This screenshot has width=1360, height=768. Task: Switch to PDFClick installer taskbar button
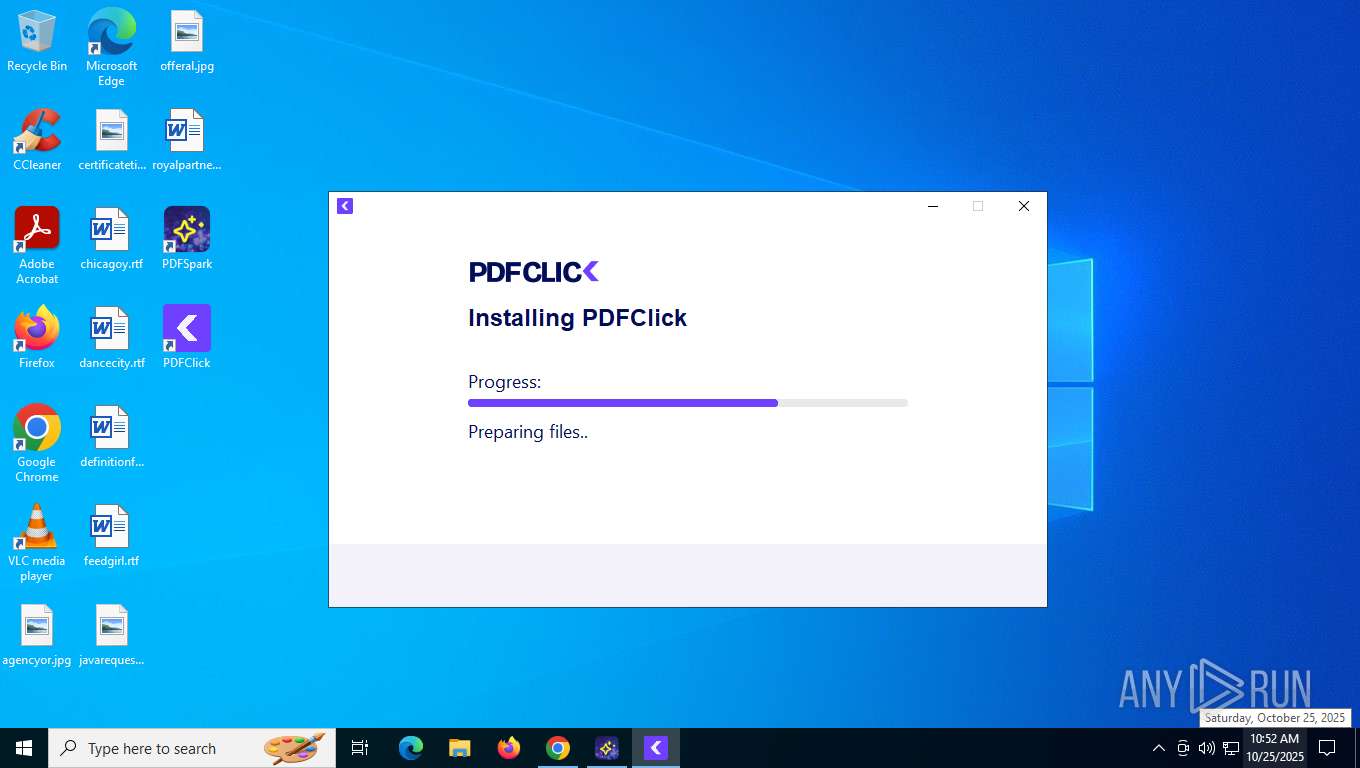tap(656, 748)
